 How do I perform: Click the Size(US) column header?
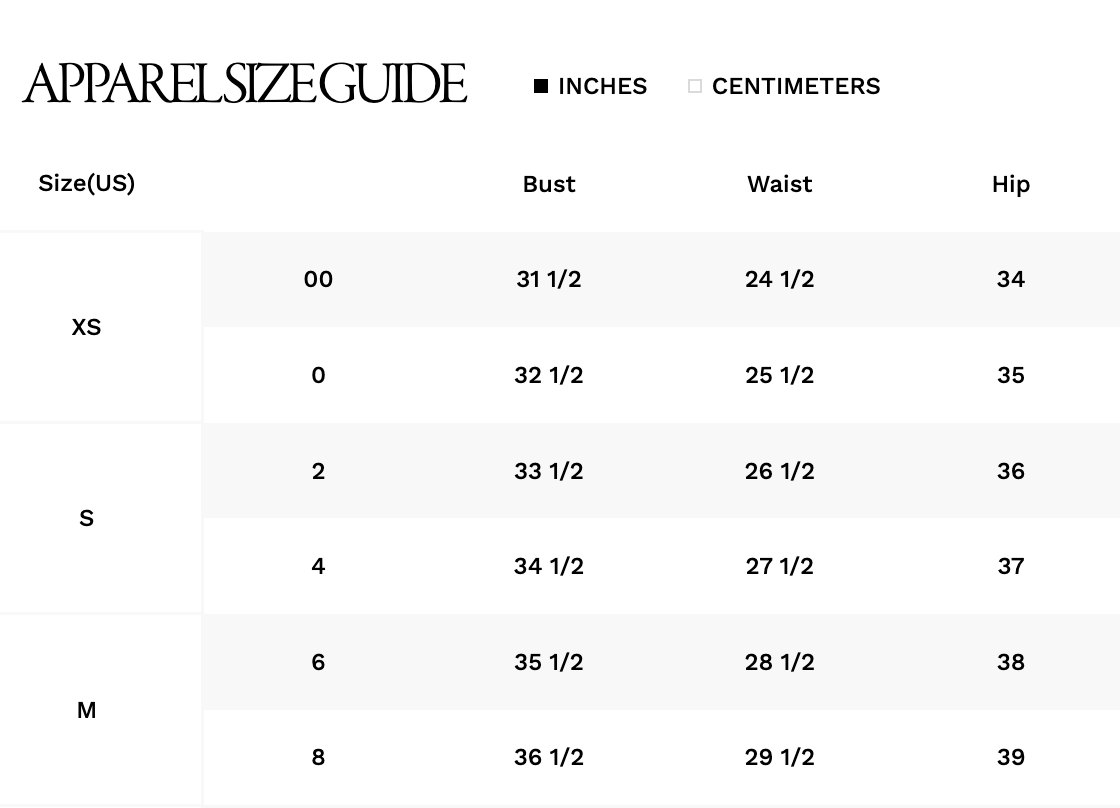[86, 183]
